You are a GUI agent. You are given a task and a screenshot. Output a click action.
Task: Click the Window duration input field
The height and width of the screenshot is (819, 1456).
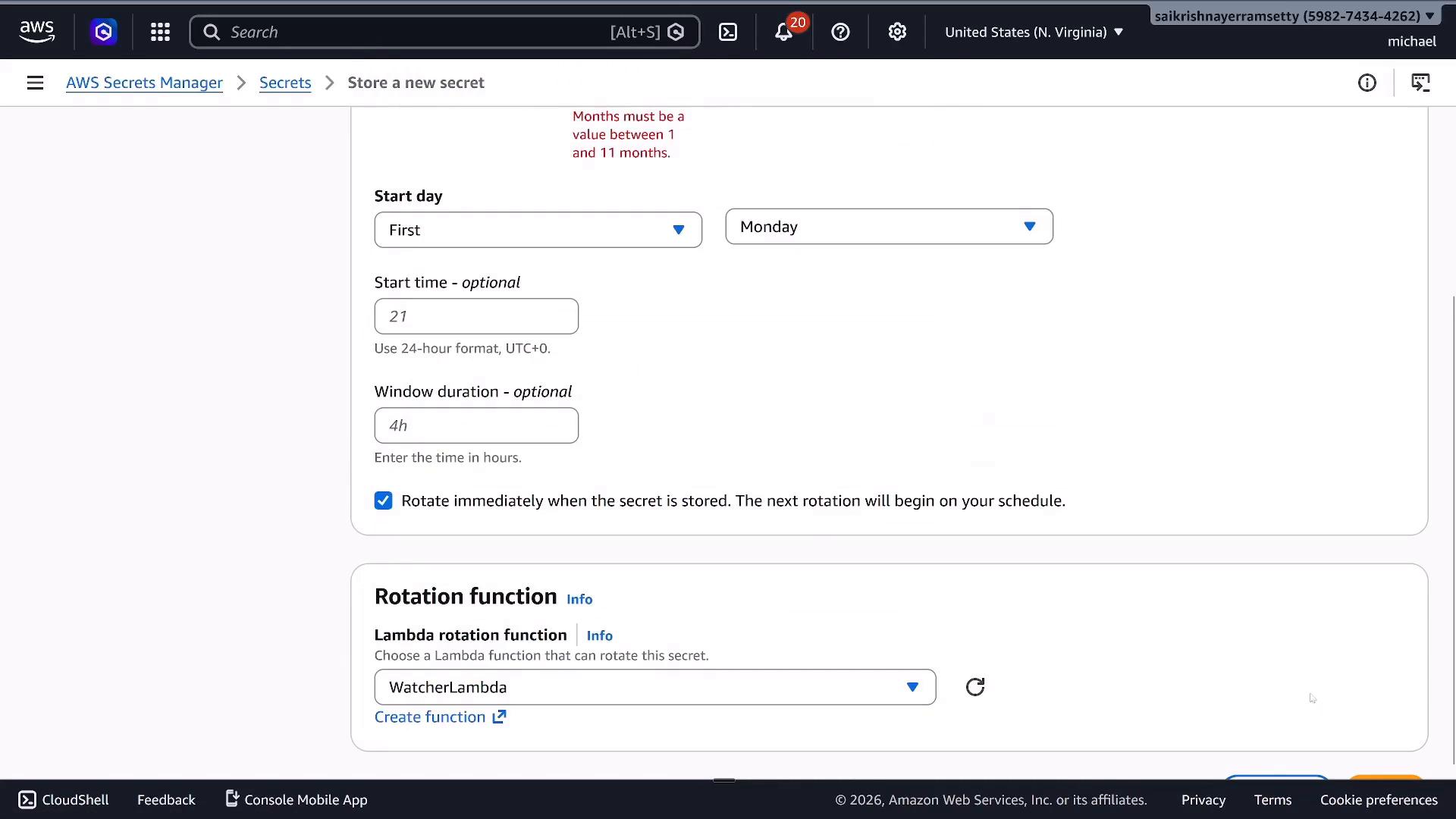[x=476, y=425]
